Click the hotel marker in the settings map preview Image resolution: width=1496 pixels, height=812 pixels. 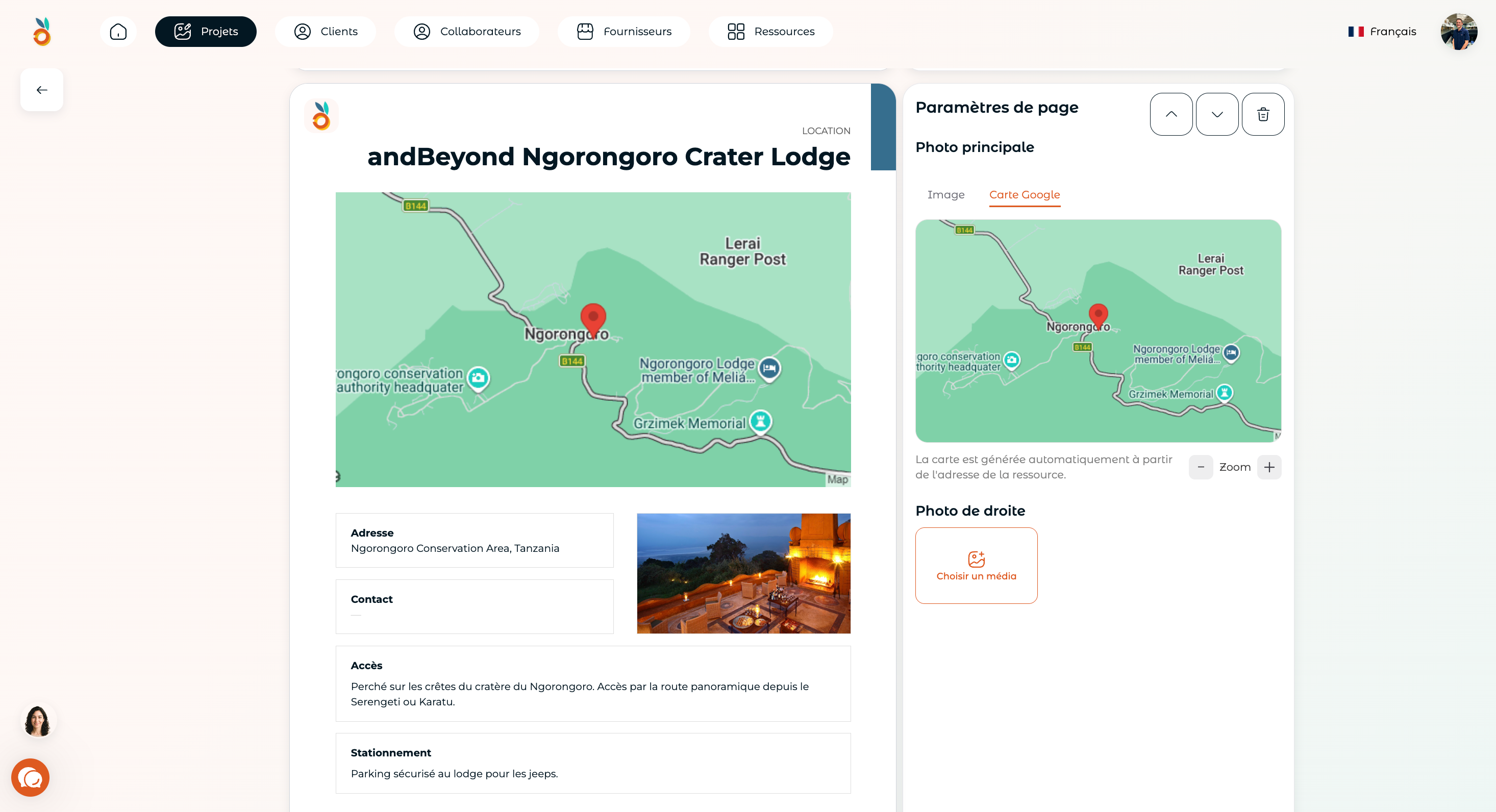(x=1231, y=353)
